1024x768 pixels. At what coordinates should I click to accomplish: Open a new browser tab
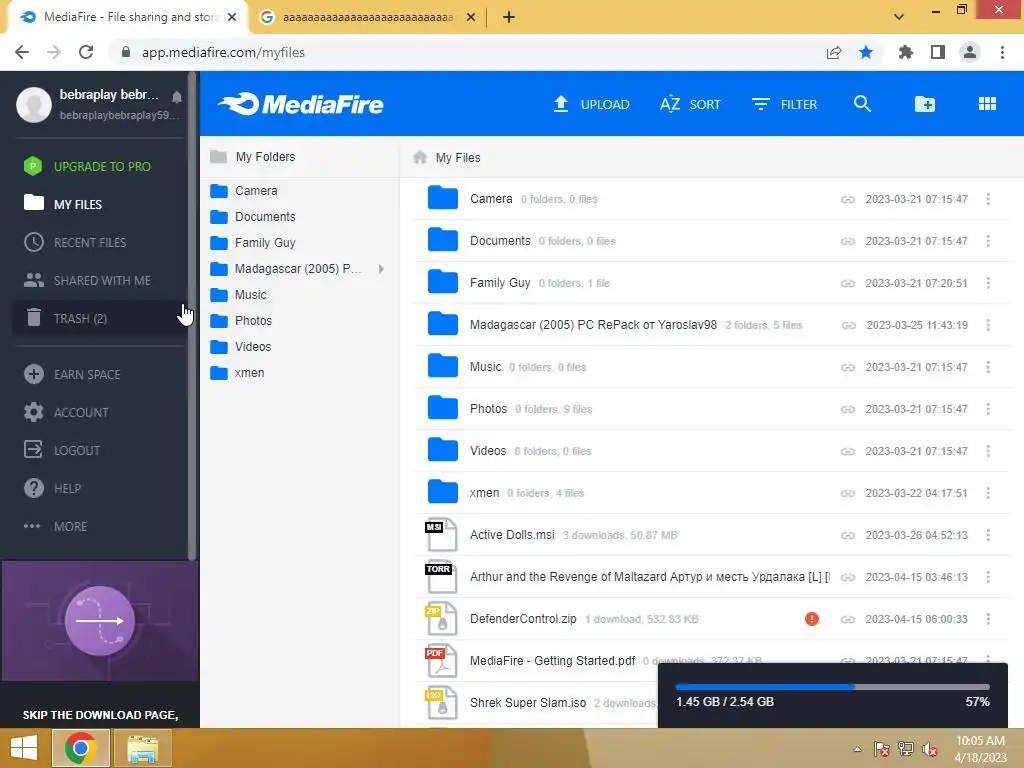tap(509, 17)
